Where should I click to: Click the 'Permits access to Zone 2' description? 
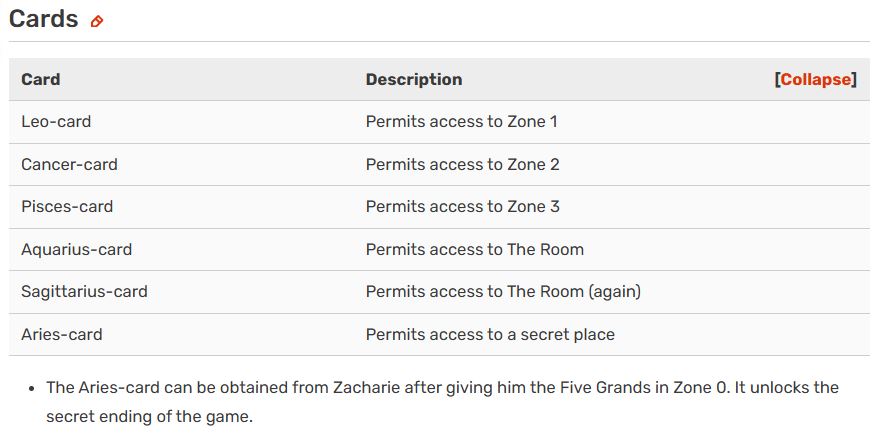point(462,164)
